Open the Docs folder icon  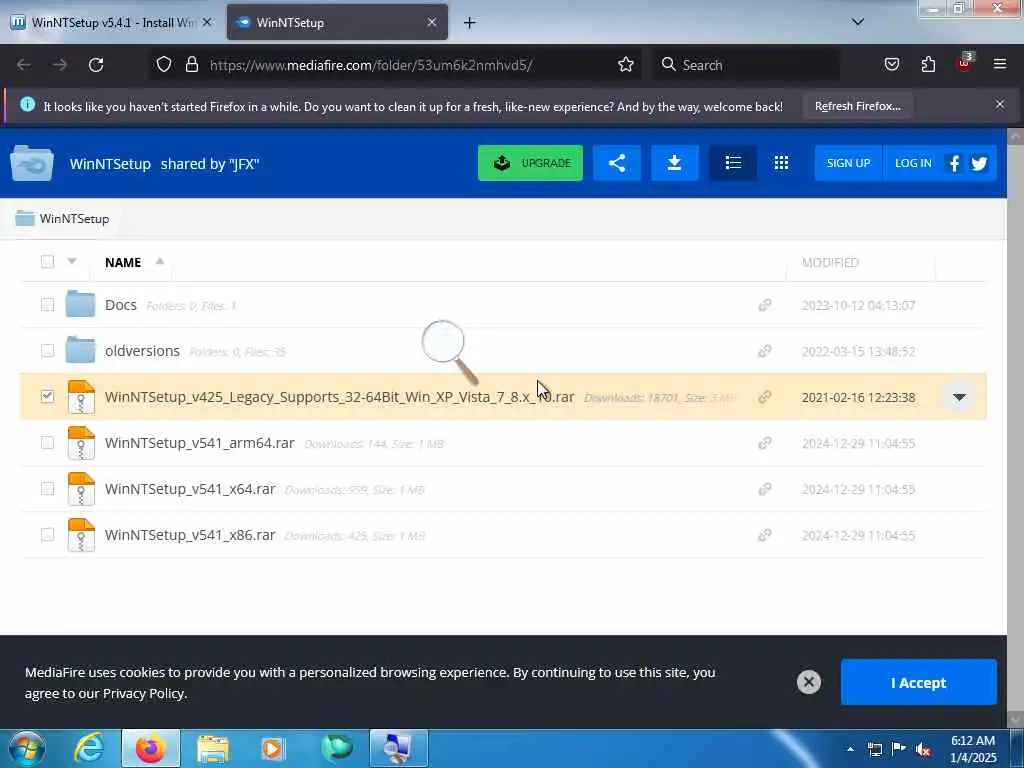coord(80,304)
